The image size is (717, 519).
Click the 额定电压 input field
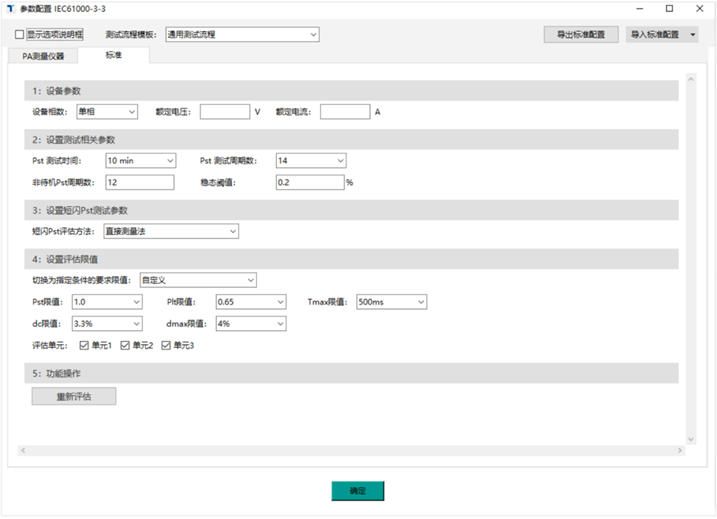tap(225, 112)
